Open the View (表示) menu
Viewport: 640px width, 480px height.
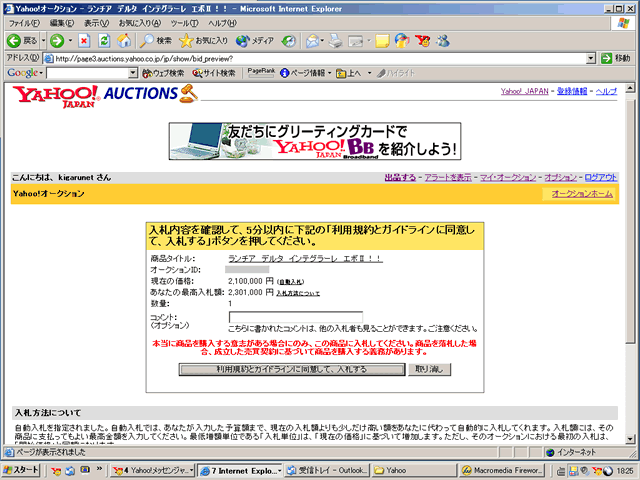[x=96, y=23]
